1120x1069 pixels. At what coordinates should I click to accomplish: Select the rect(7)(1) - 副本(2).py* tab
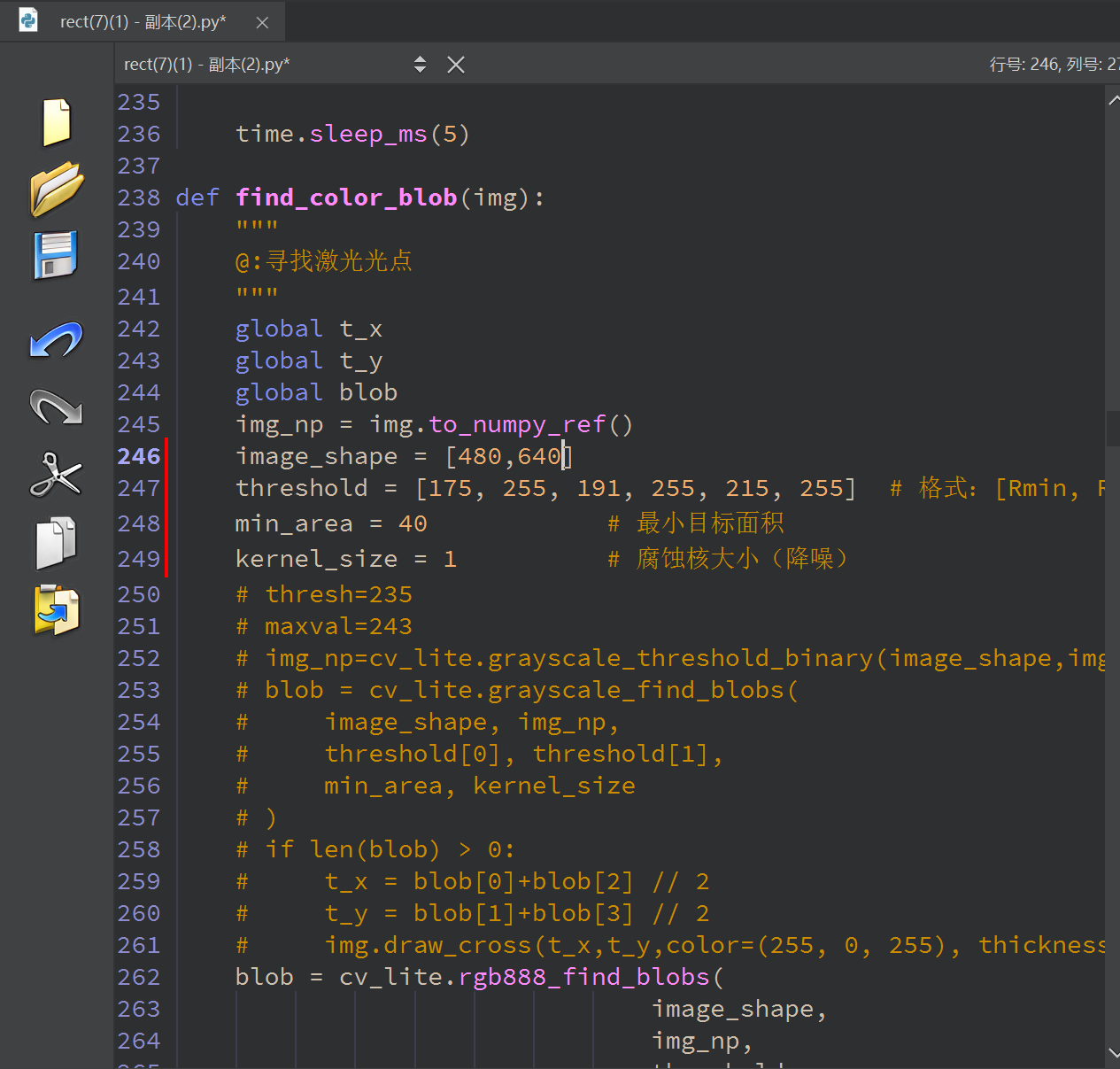coord(143,22)
